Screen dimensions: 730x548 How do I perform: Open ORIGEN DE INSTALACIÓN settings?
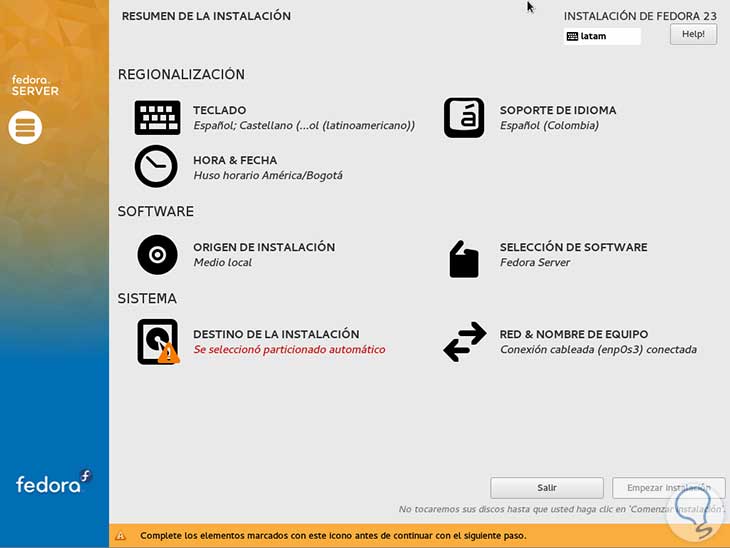coord(264,247)
